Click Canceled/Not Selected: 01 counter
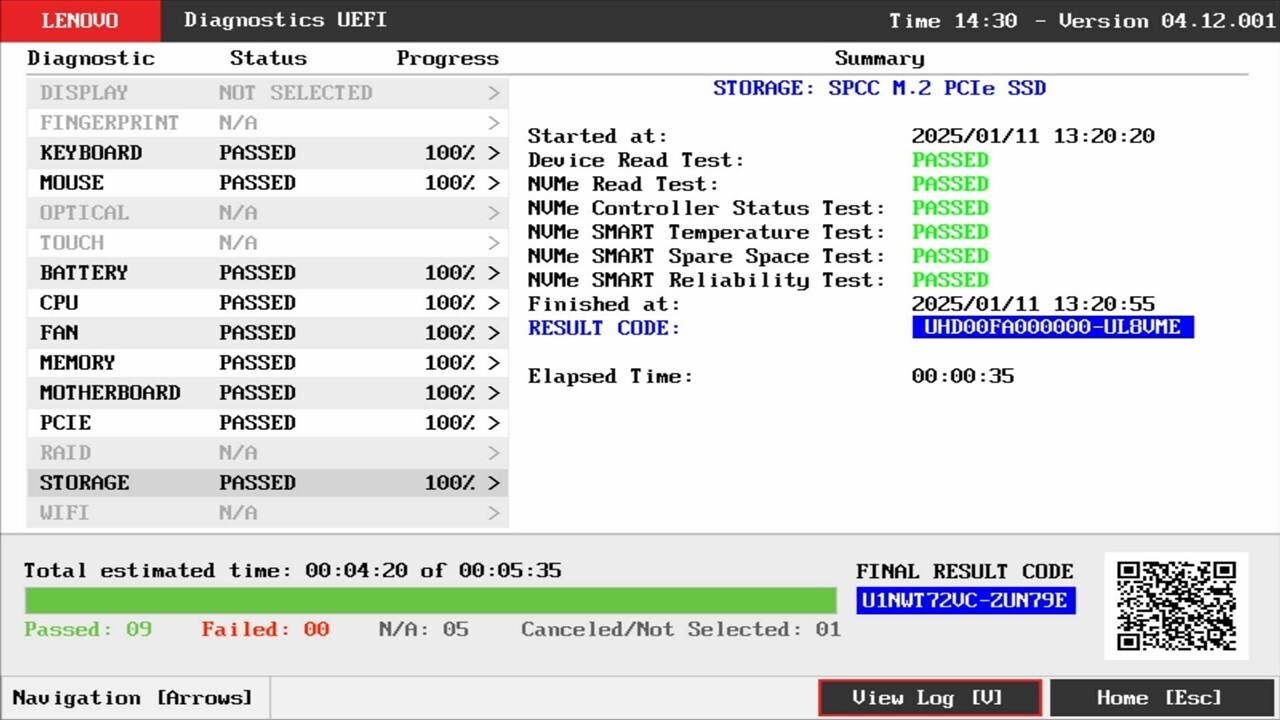 [x=681, y=629]
